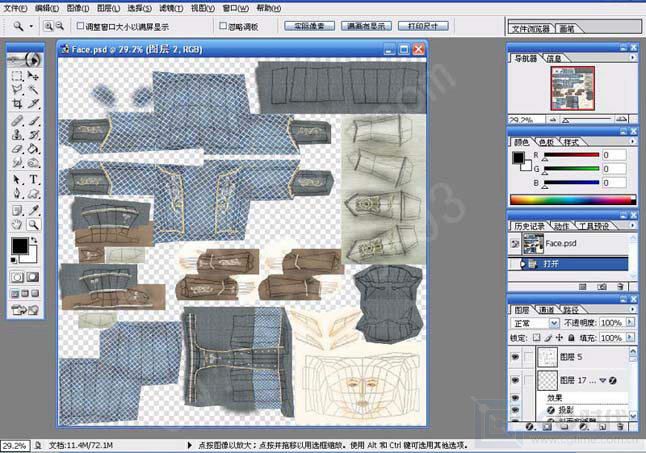This screenshot has height=453, width=646.
Task: Switch to the 动作 tab
Action: tap(561, 226)
